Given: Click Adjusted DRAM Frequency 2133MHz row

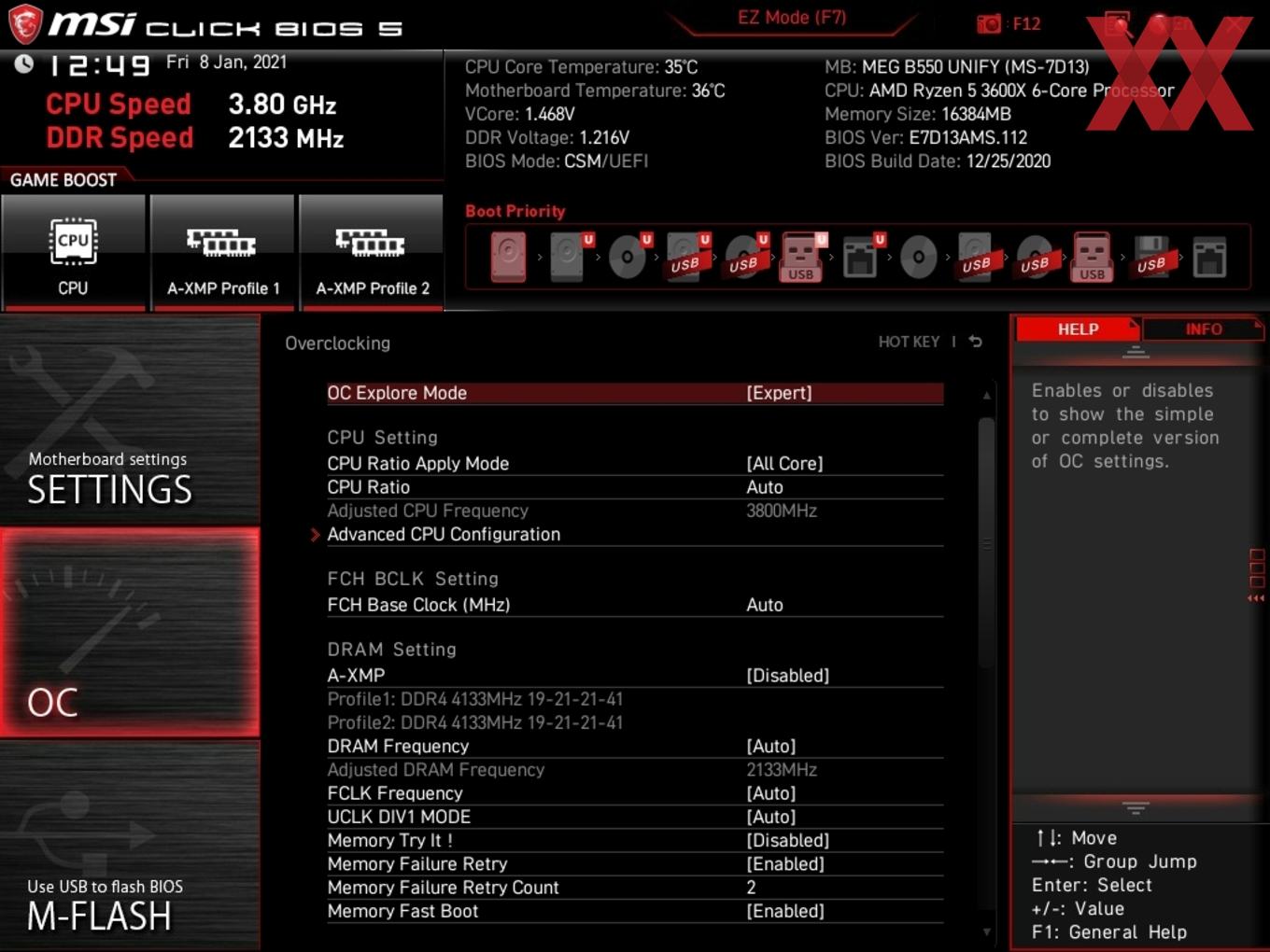Looking at the screenshot, I should tap(635, 770).
